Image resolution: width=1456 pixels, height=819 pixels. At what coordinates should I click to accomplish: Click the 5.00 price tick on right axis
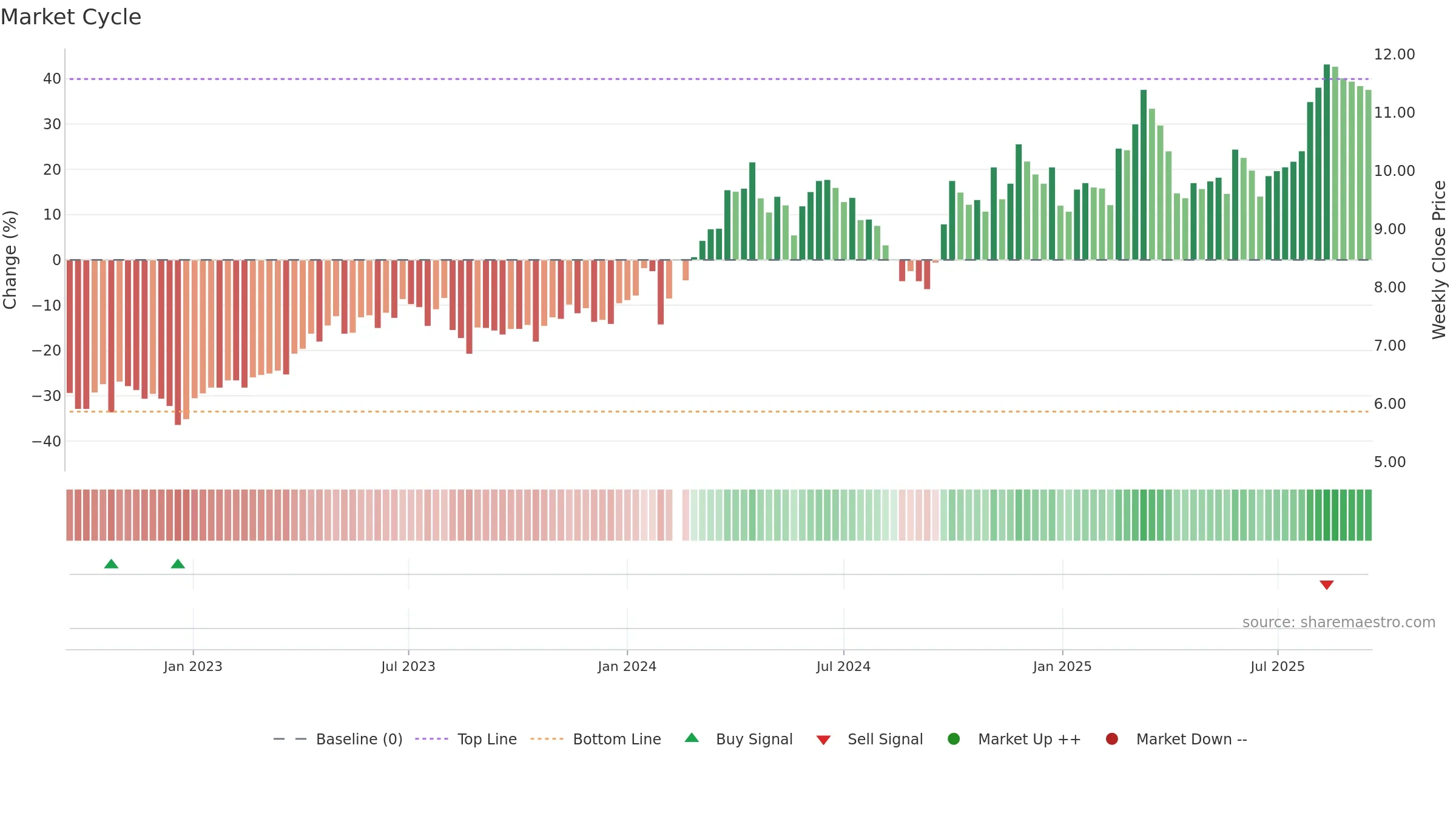coord(1390,462)
